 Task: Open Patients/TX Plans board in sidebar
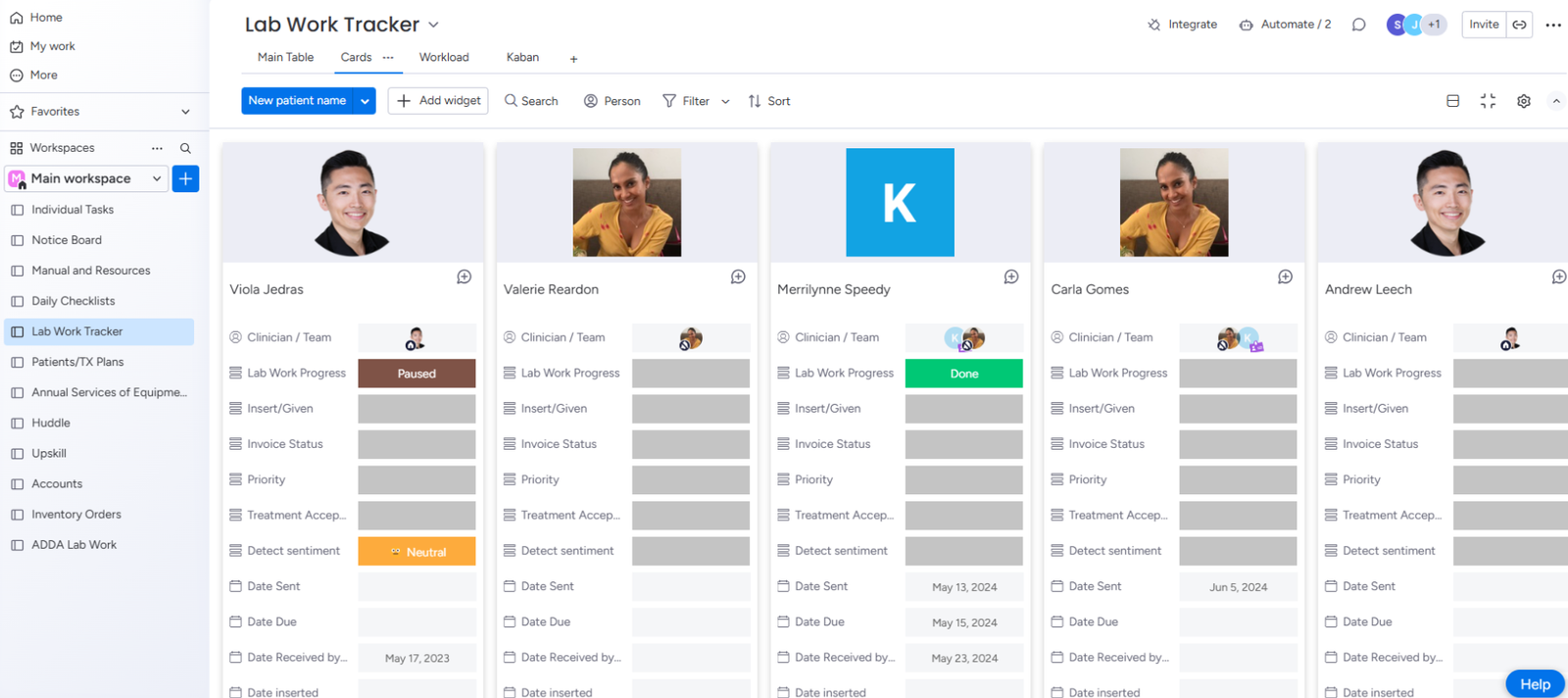point(77,362)
